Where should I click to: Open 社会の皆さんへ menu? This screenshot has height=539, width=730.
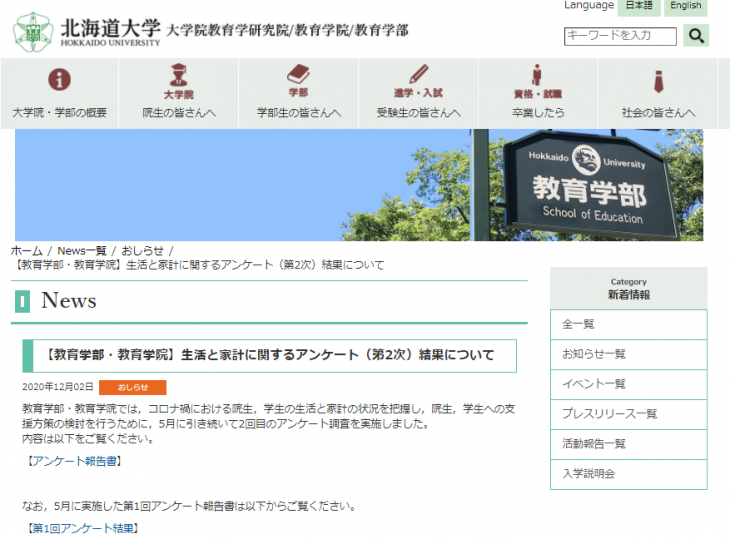point(658,94)
